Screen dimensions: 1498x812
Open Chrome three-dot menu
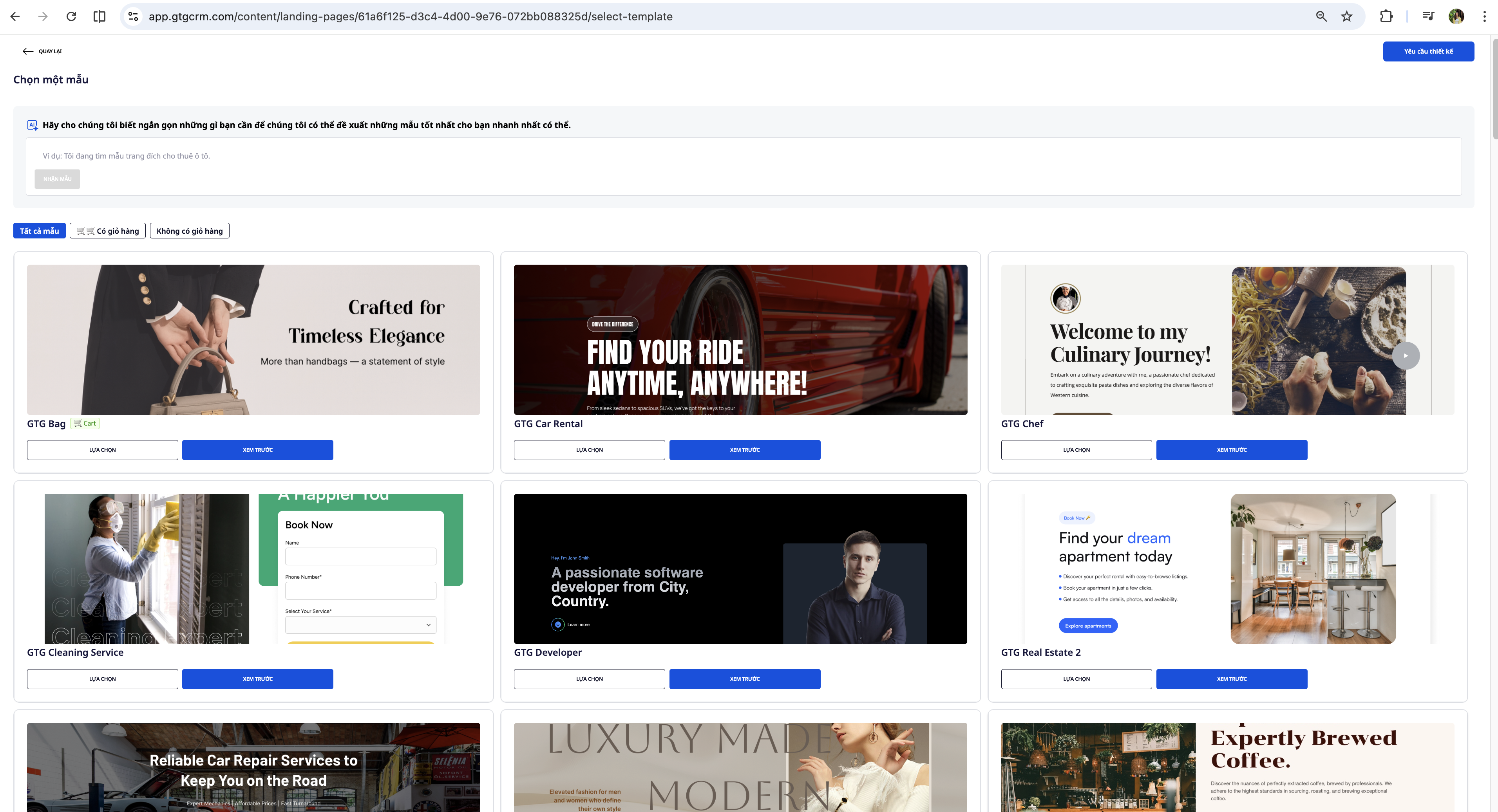coord(1484,16)
